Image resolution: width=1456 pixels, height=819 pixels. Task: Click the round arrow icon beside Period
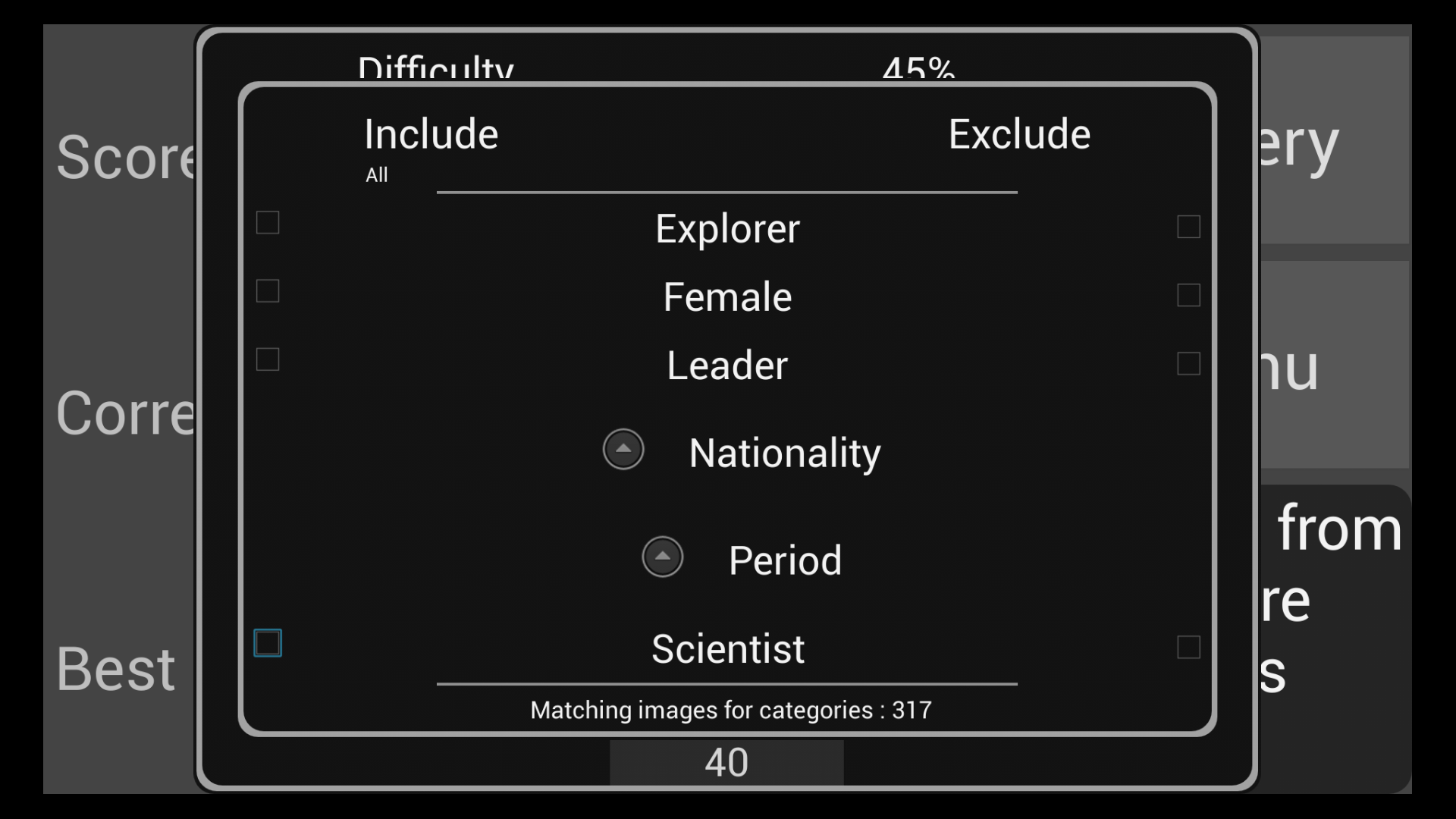click(x=662, y=557)
